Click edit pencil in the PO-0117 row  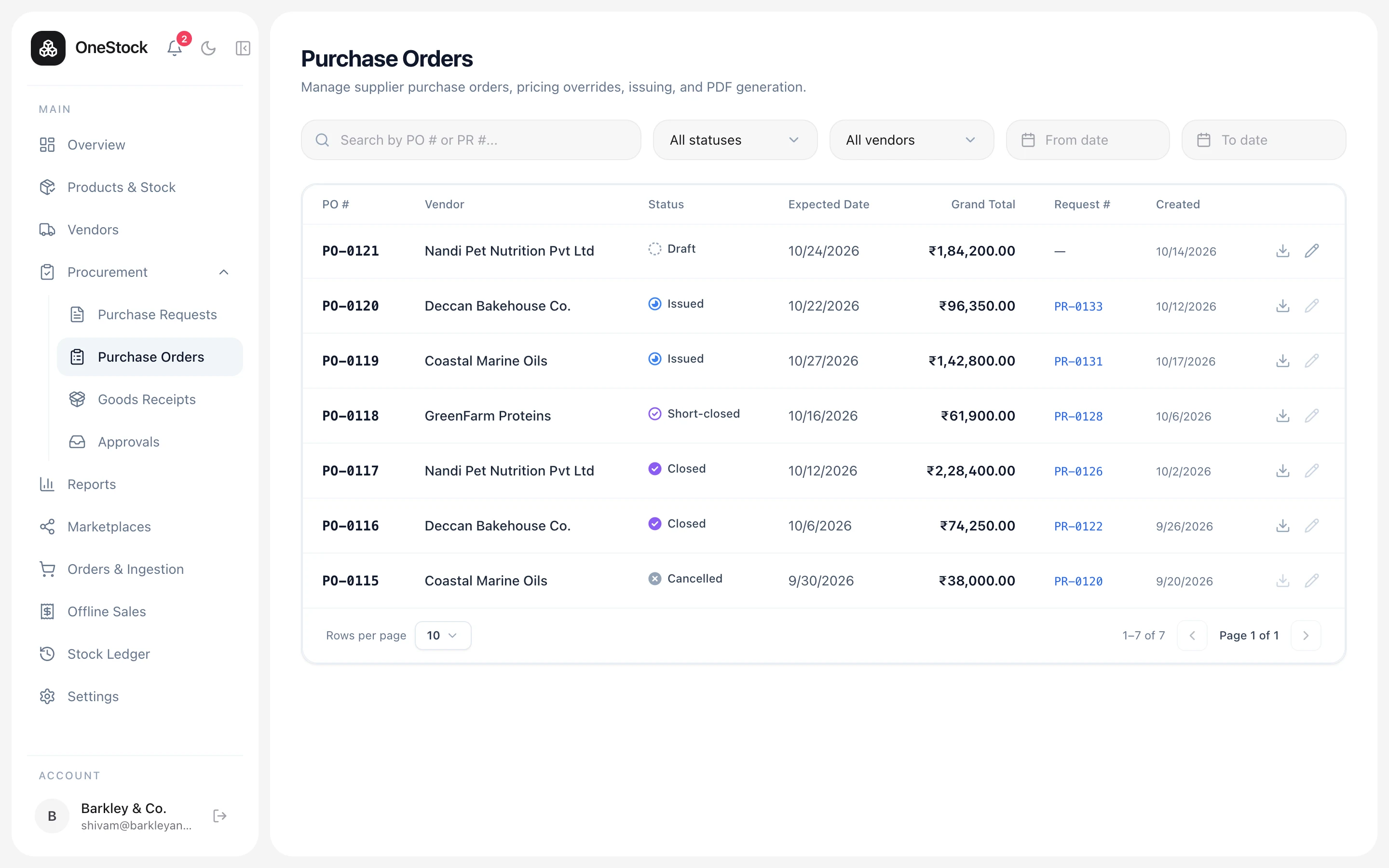click(1311, 471)
